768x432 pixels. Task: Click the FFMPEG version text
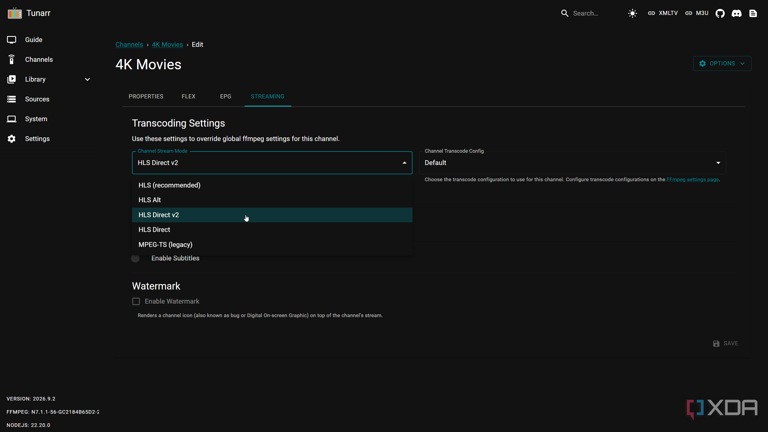click(53, 412)
